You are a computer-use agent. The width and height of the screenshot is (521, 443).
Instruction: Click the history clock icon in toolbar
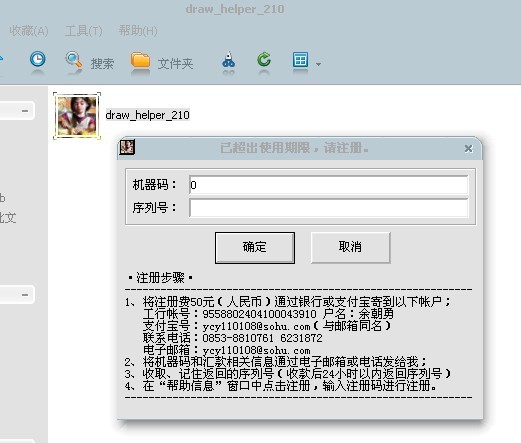37,60
